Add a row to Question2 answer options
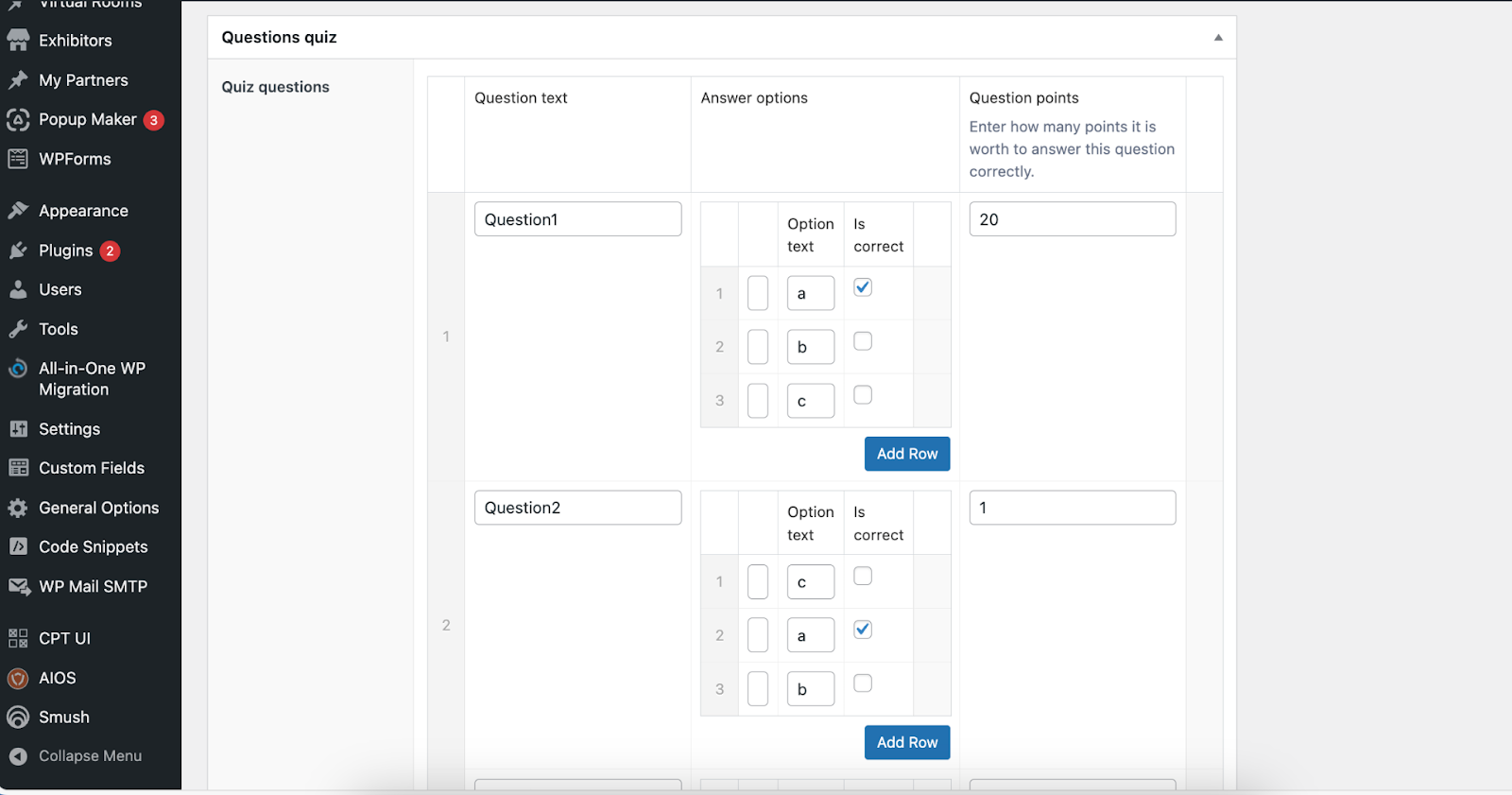This screenshot has width=1512, height=795. (906, 742)
